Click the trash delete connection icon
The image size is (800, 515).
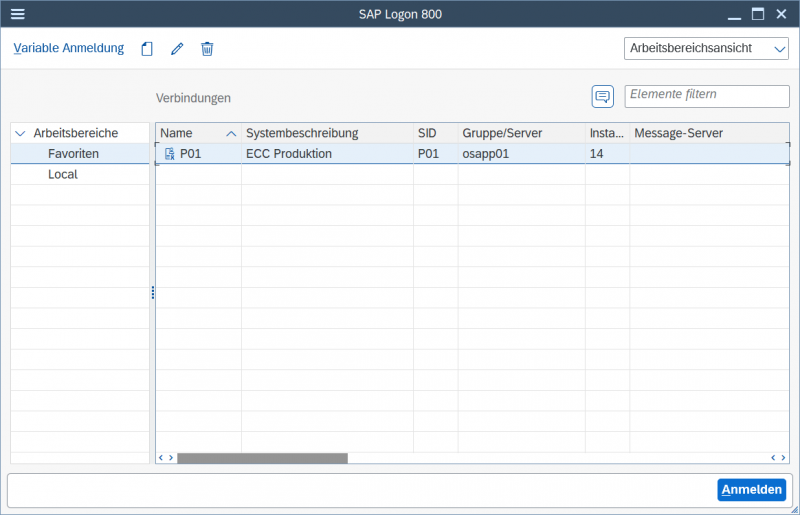pos(207,48)
